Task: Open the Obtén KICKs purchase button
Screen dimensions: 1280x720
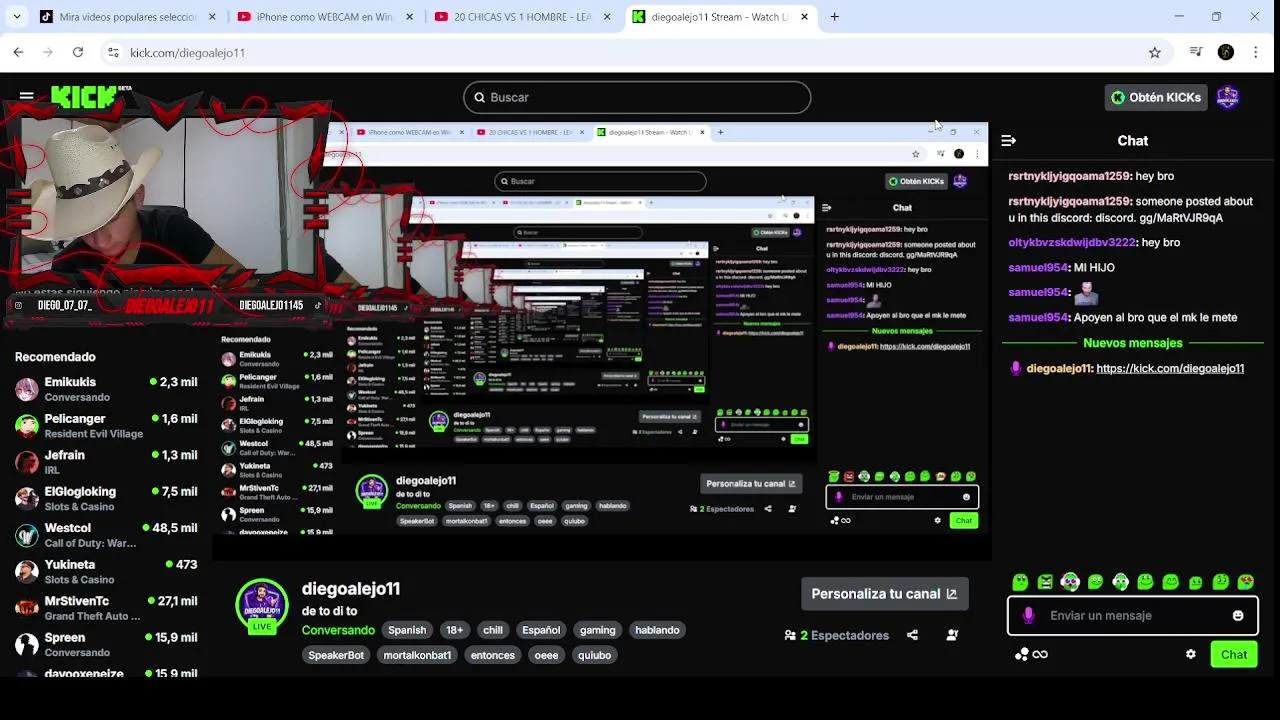Action: tap(1156, 97)
